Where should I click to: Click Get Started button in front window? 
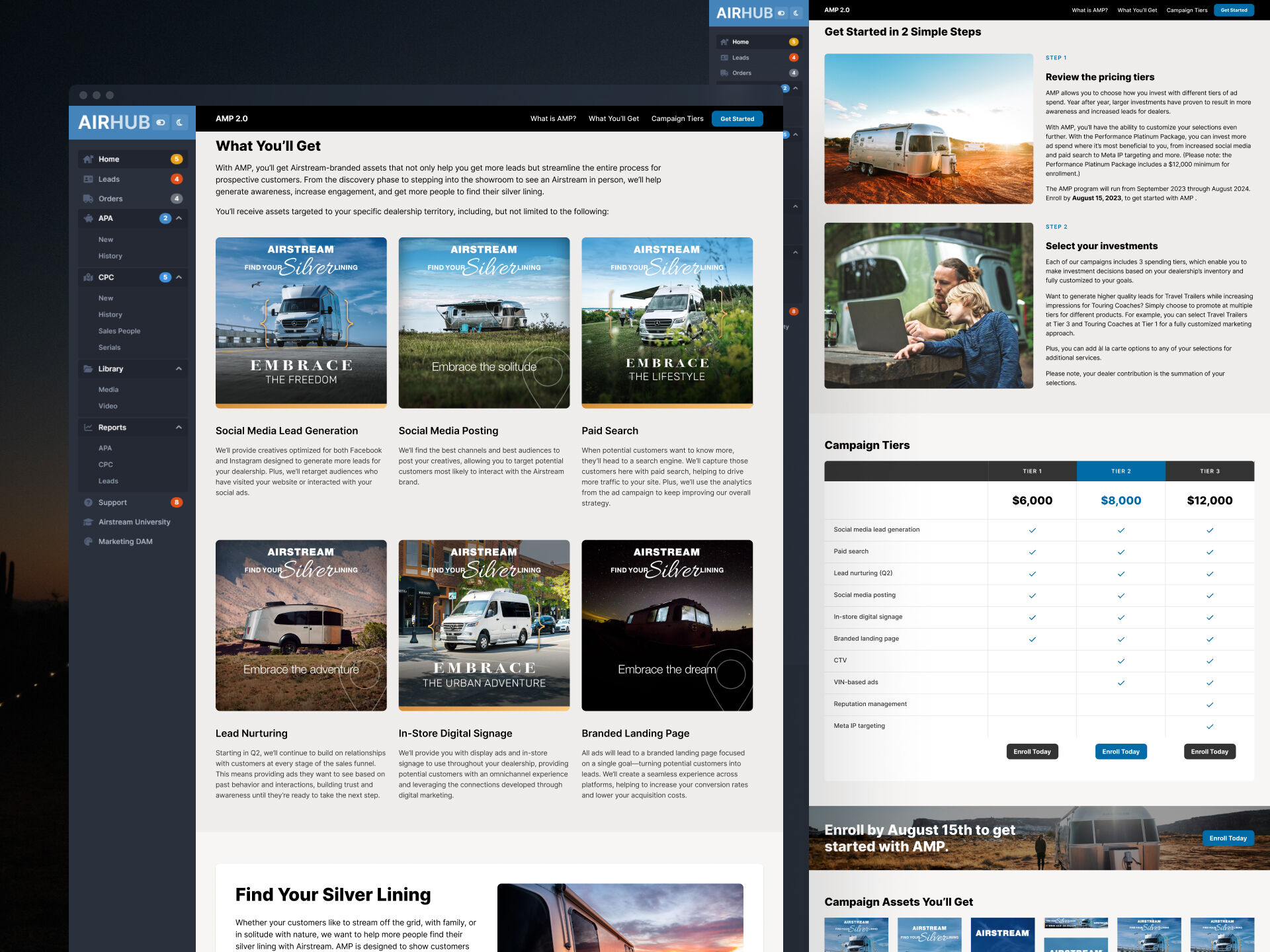click(x=737, y=119)
